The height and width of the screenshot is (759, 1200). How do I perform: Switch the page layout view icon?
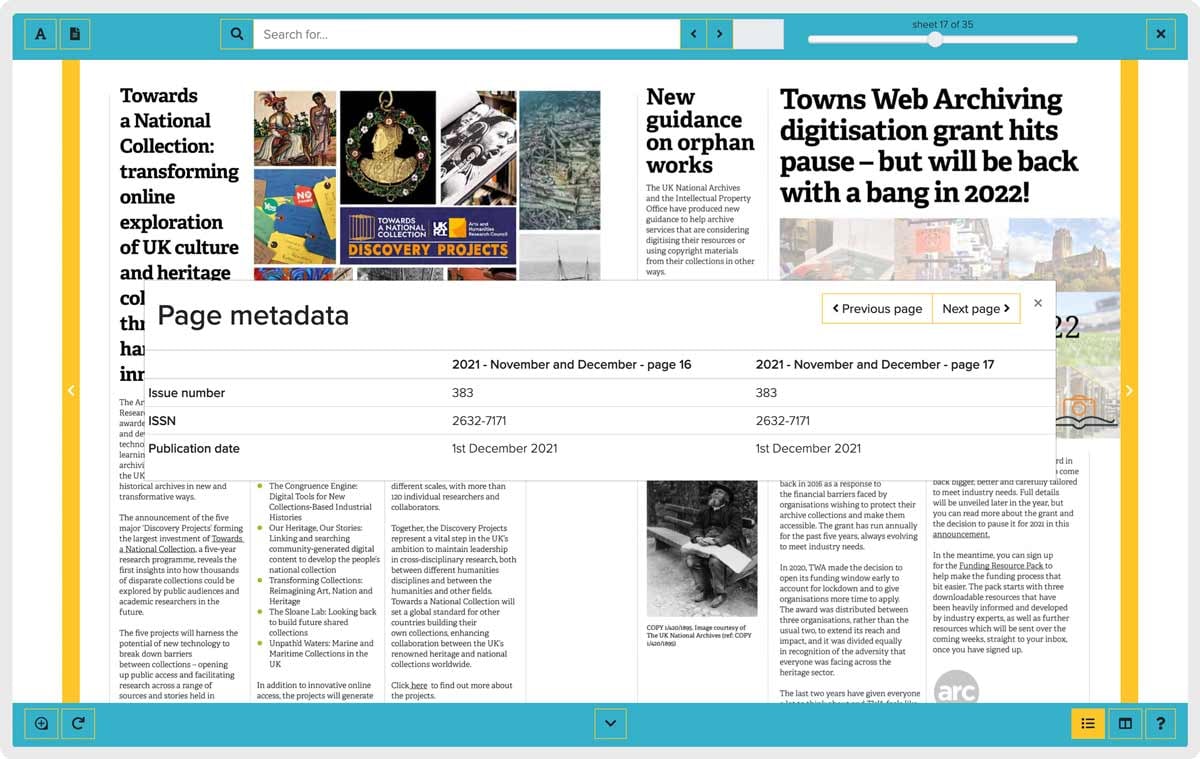click(1125, 723)
